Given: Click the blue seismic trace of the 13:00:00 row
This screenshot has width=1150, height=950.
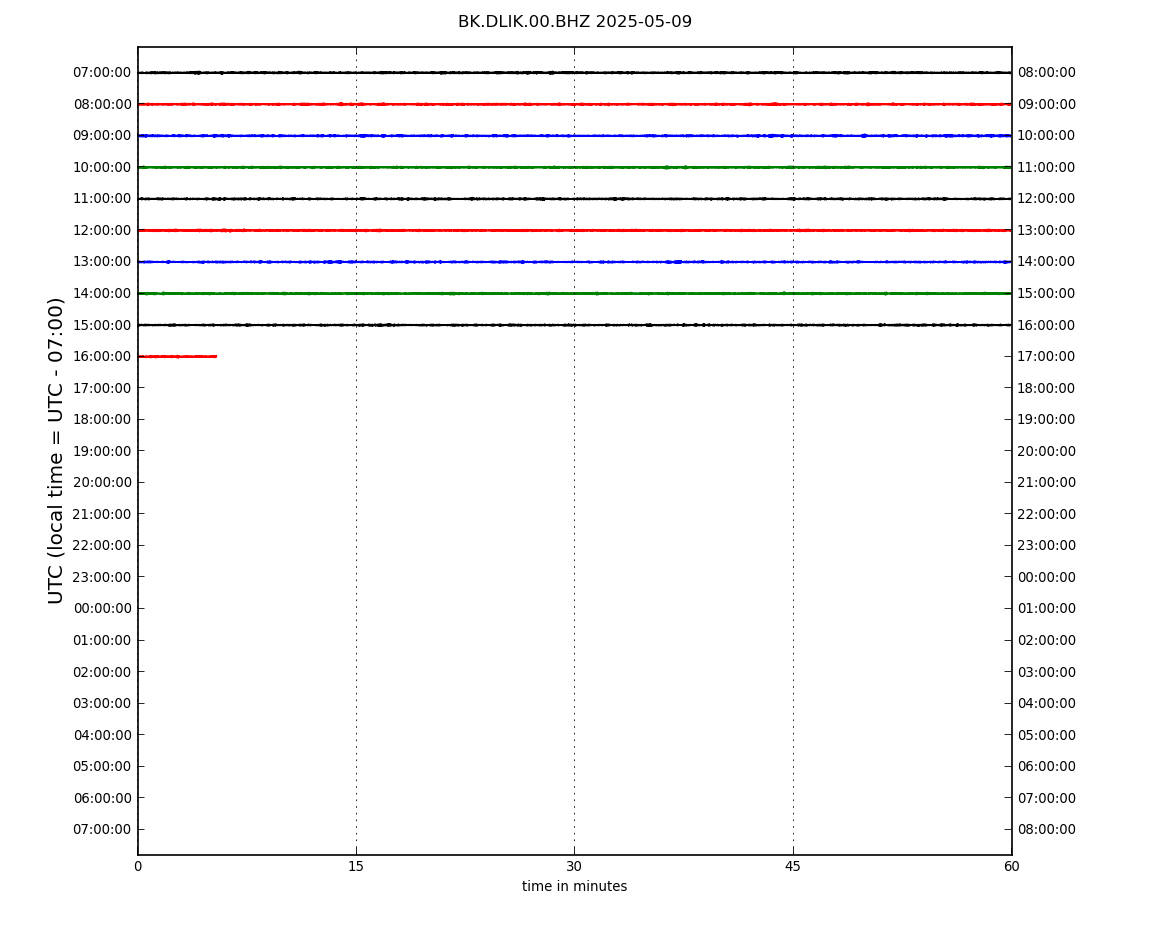Looking at the screenshot, I should coord(574,262).
